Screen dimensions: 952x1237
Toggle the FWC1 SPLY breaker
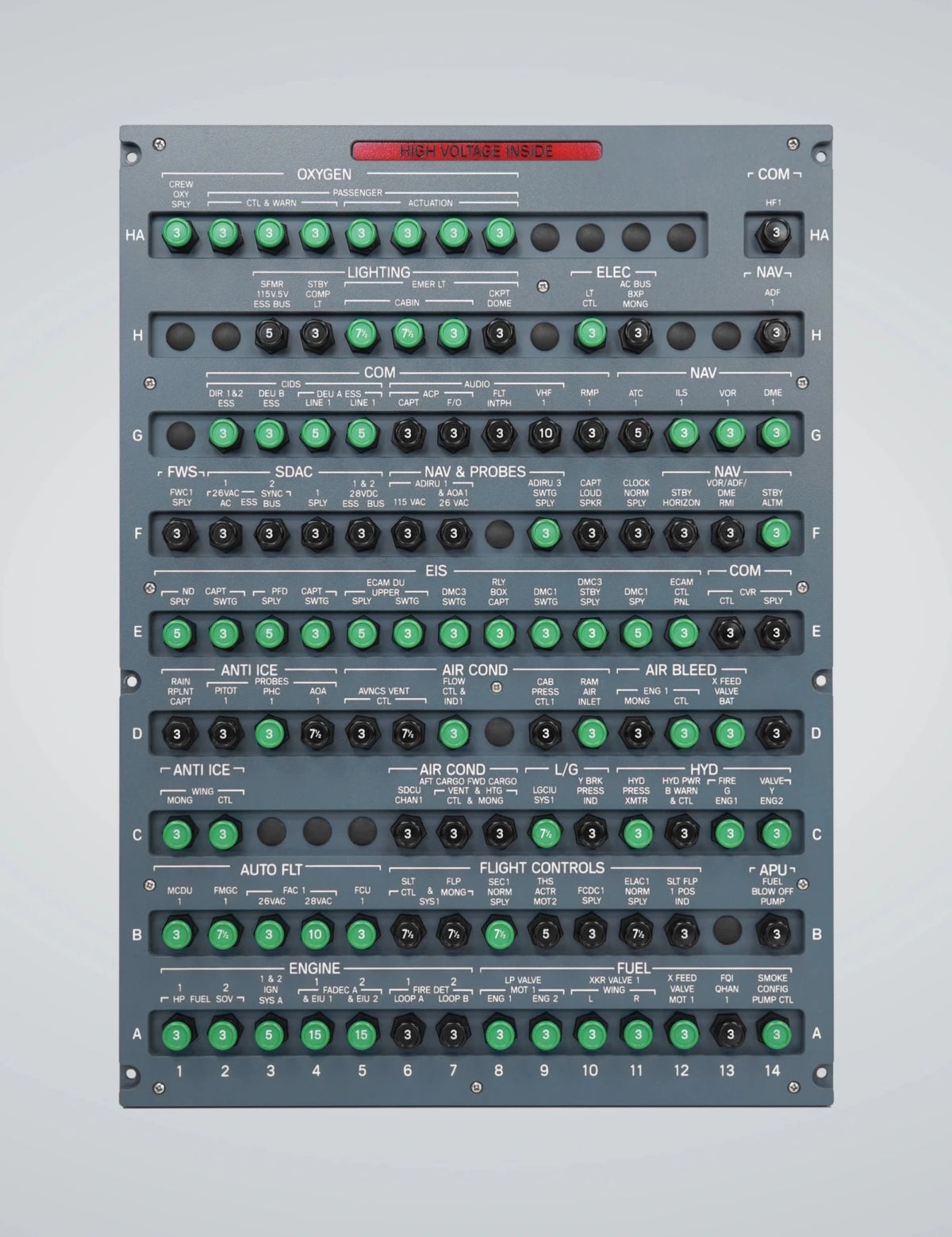click(x=178, y=533)
